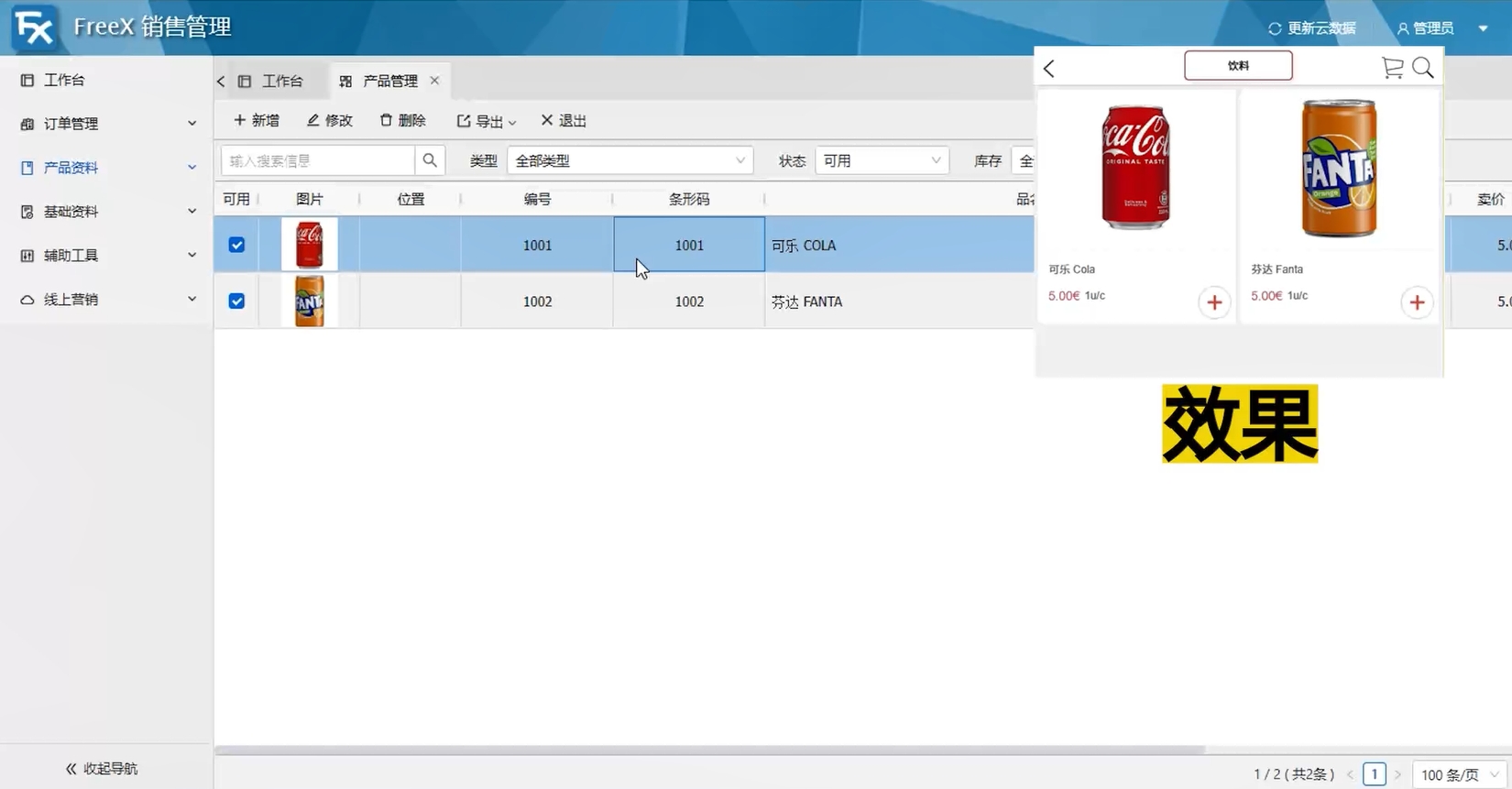Switch to the 工作台 tab
Screen dimensions: 1512x789
271,82
